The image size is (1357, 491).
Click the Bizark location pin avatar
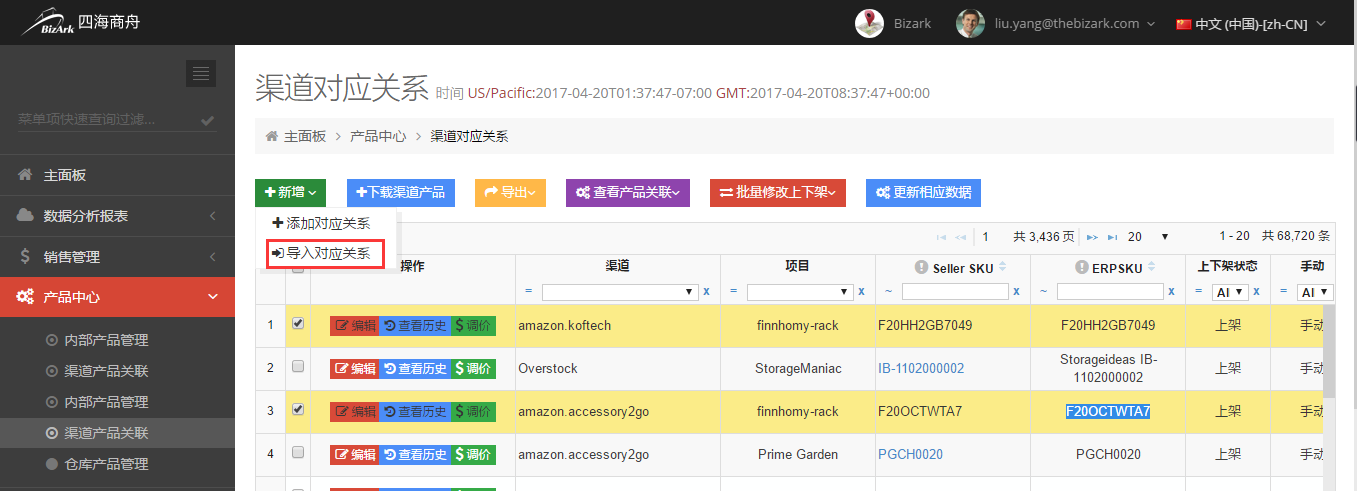(x=869, y=23)
